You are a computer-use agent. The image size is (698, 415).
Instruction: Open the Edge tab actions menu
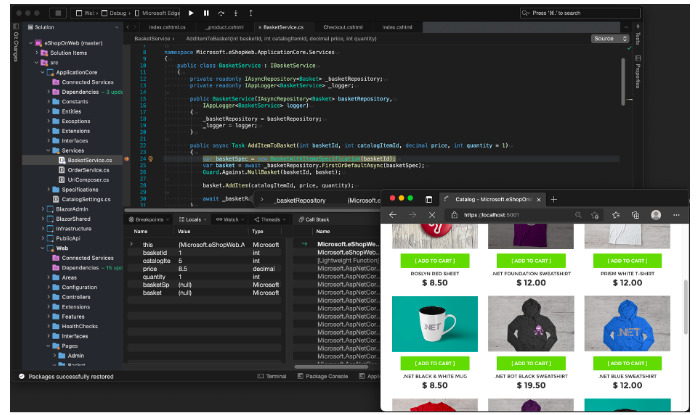pyautogui.click(x=429, y=199)
